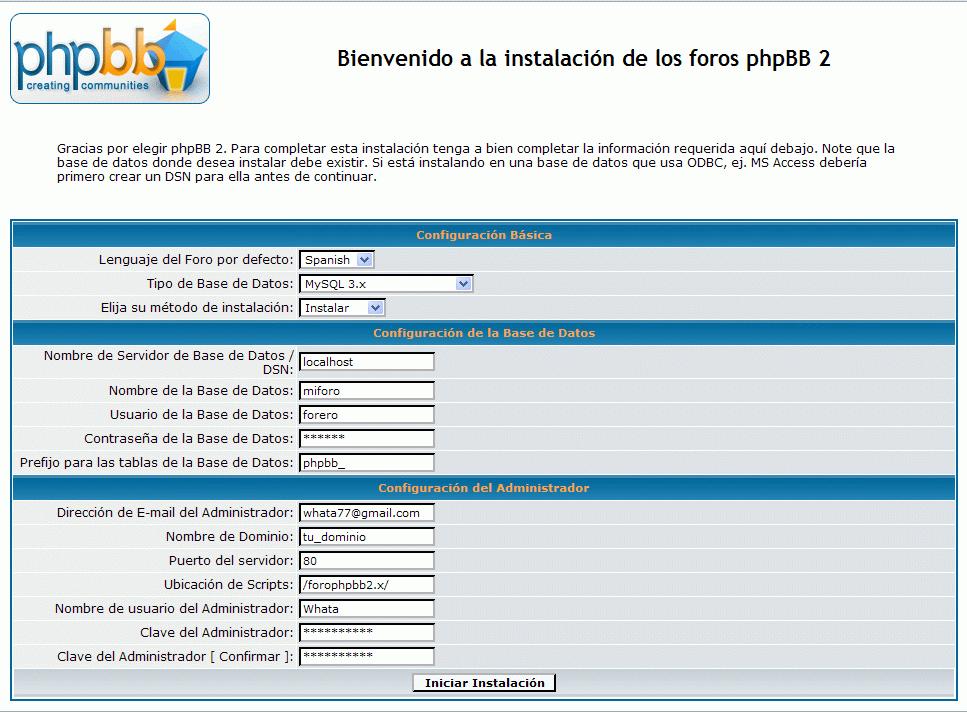Click the Dirección de E-mail del Administrador label
Viewport: 967px width, 712px height.
pos(175,512)
